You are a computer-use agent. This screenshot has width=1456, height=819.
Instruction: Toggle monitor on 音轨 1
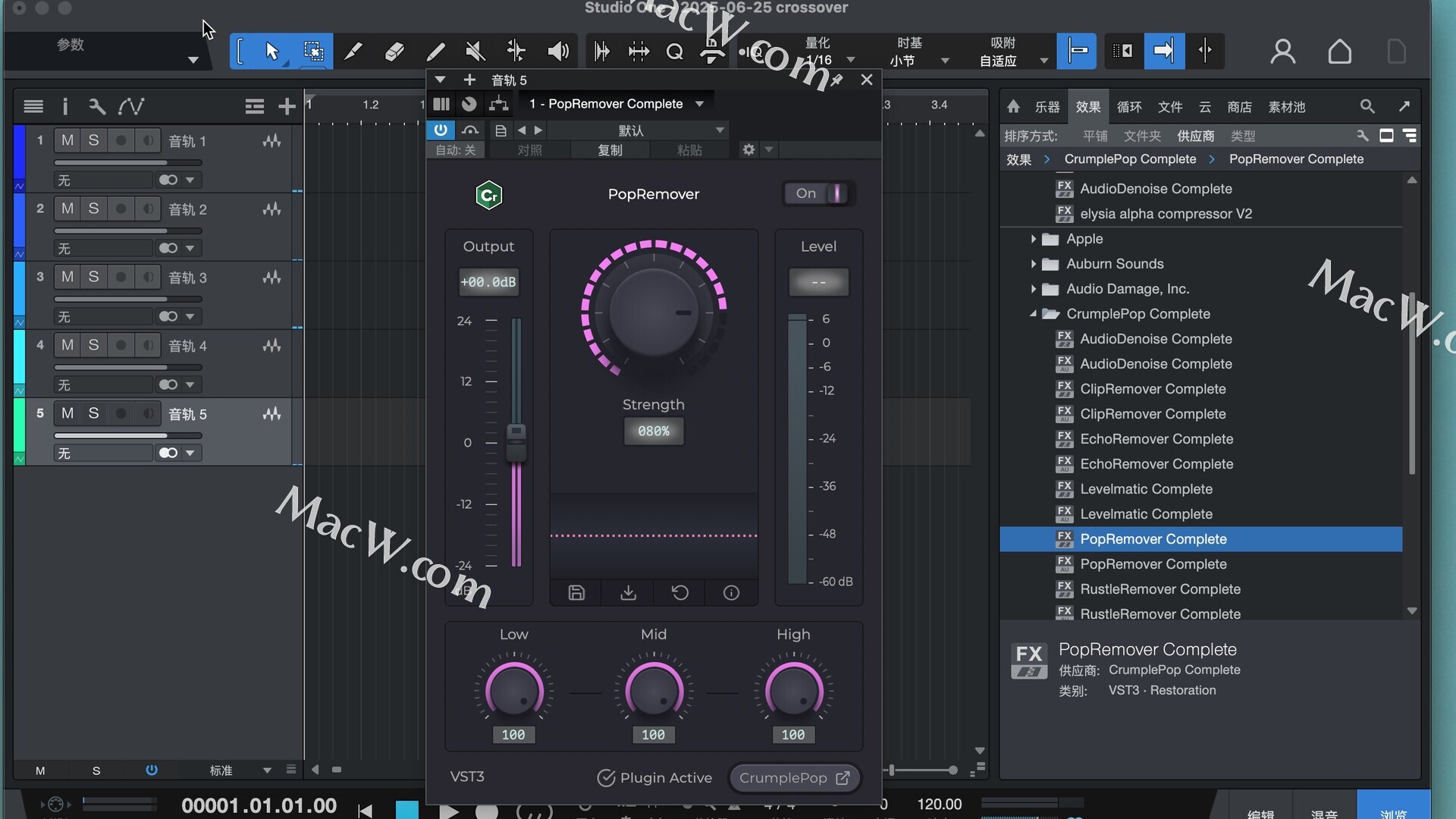click(x=148, y=140)
